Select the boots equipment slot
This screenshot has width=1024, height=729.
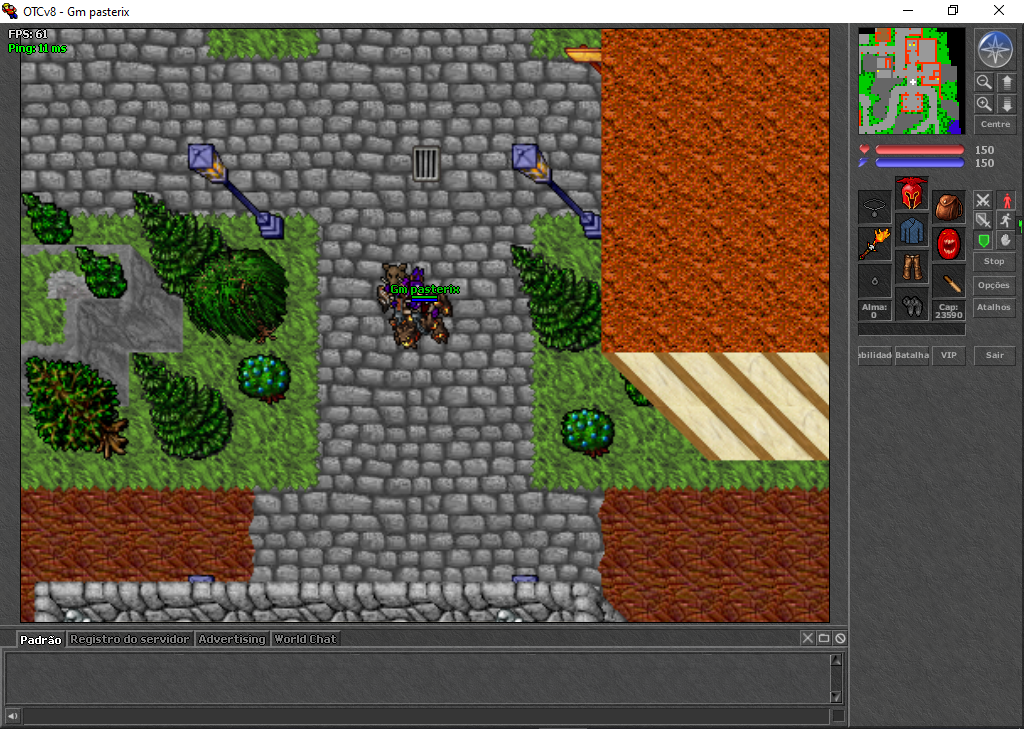click(x=912, y=305)
